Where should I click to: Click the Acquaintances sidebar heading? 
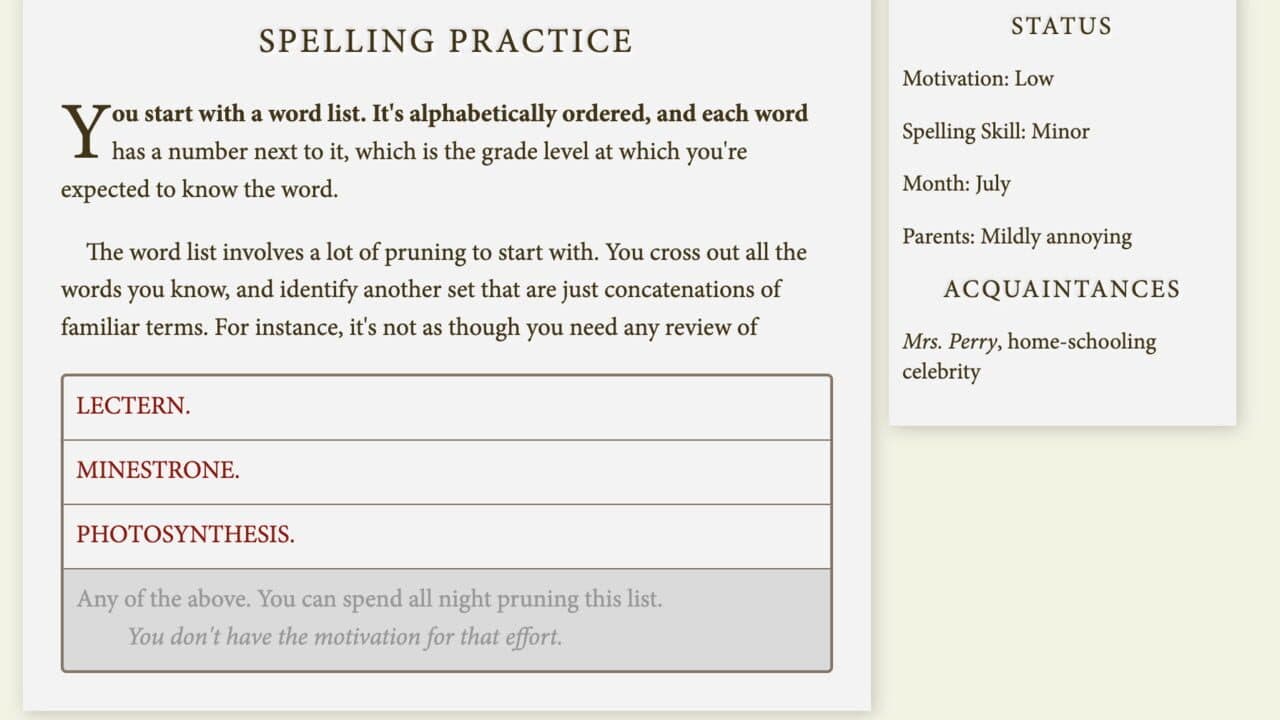click(1061, 289)
